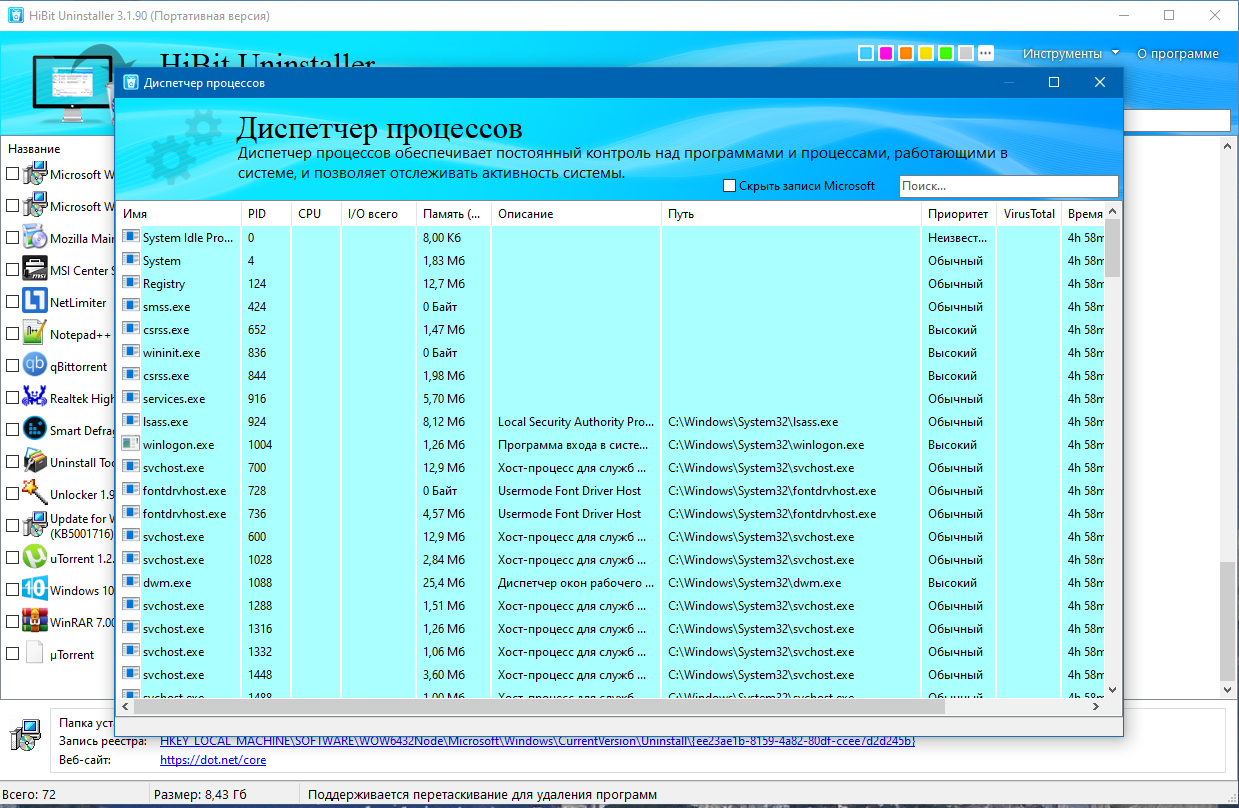The height and width of the screenshot is (808, 1239).
Task: Click the Process Manager title bar icon
Action: (x=130, y=82)
